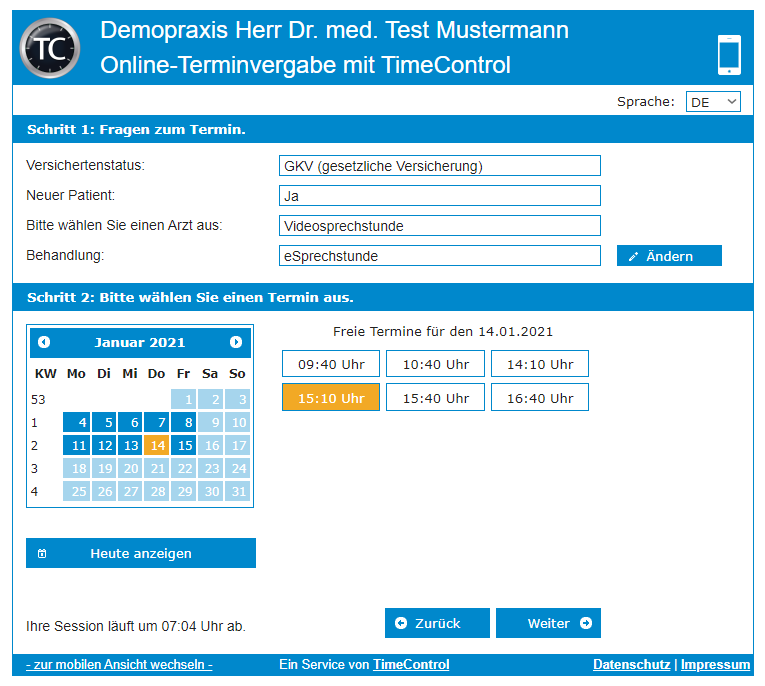Select the 10:40 Uhr time slot
Image resolution: width=765 pixels, height=686 pixels.
point(435,364)
